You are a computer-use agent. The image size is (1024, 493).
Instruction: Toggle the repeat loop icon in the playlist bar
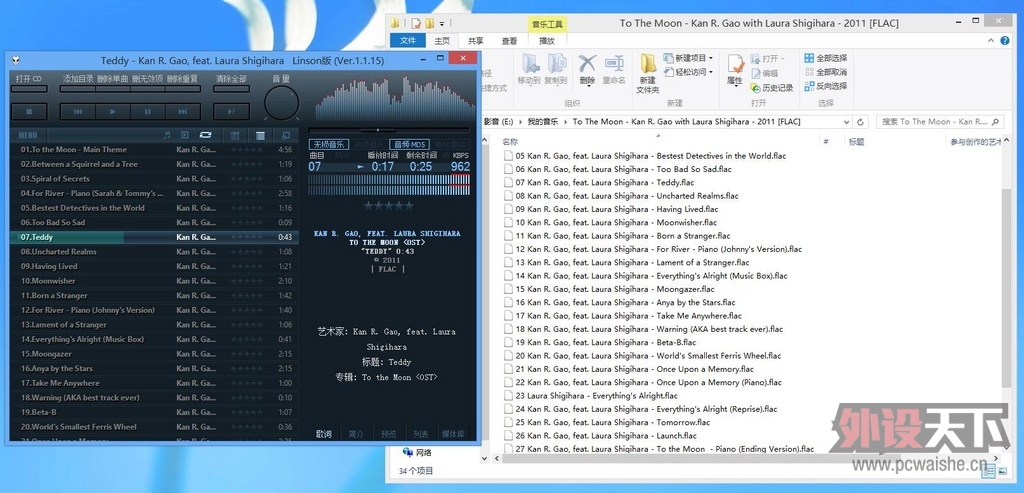205,135
